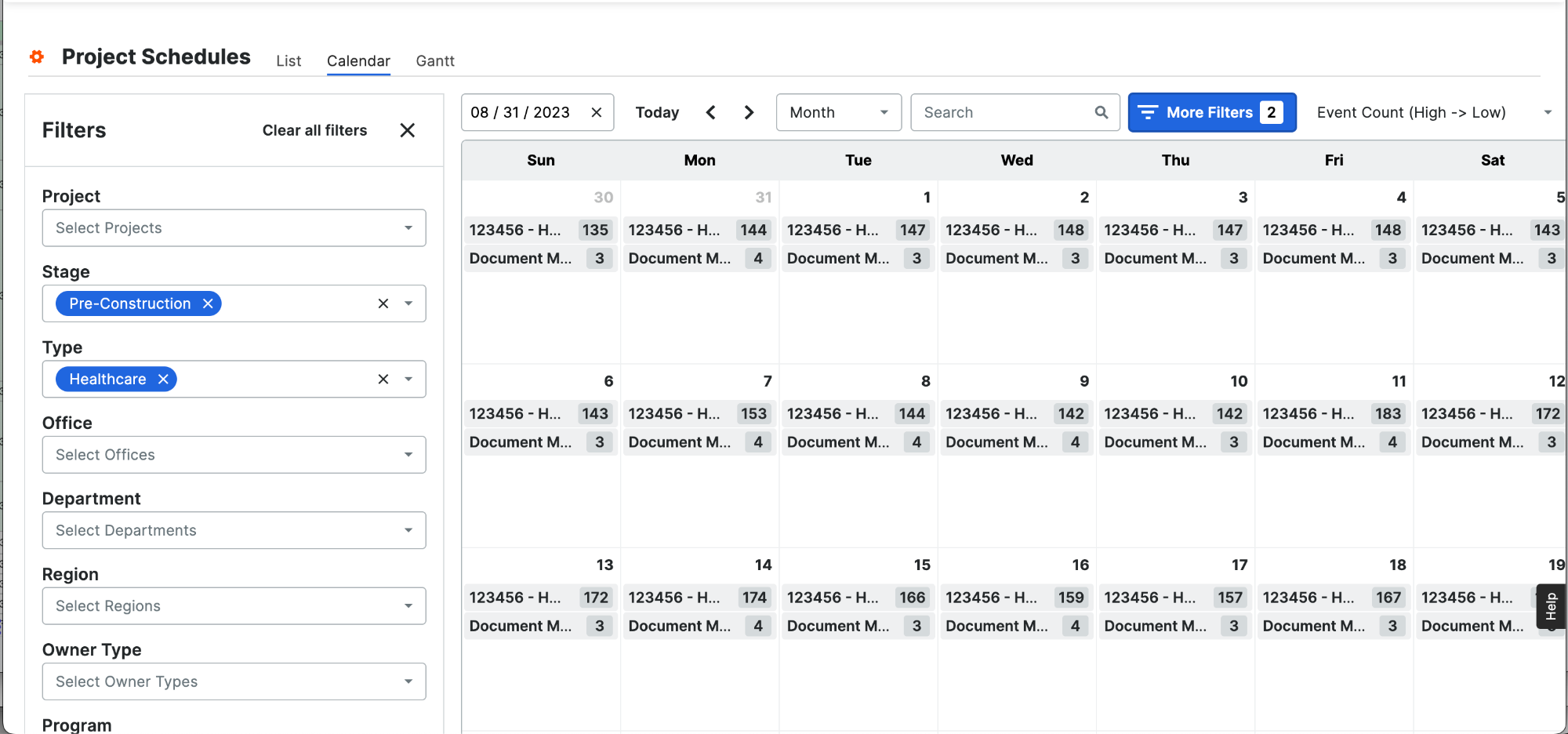The width and height of the screenshot is (1568, 734).
Task: Switch to the Gantt tab
Action: [435, 61]
